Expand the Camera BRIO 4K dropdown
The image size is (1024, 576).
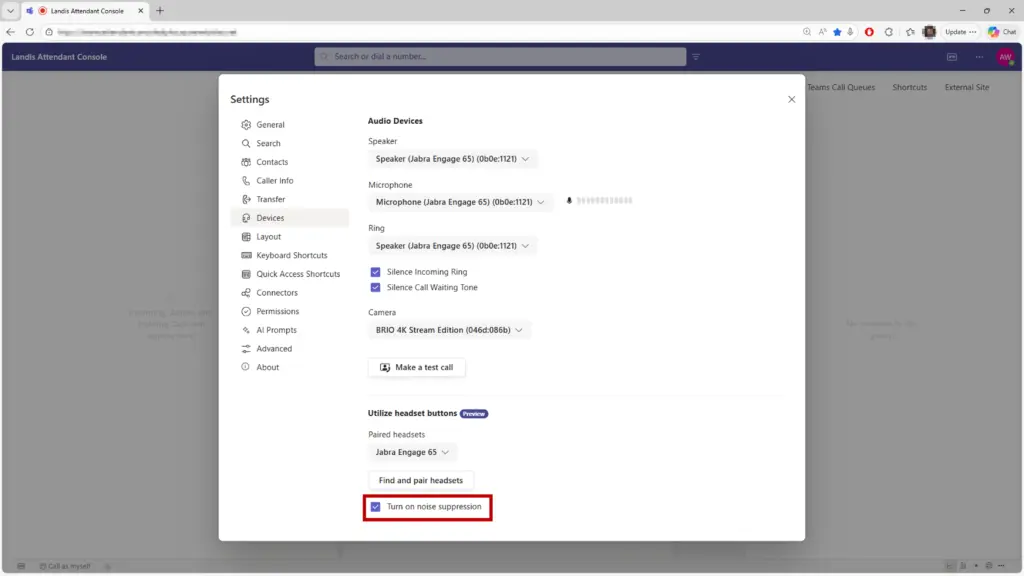click(x=449, y=330)
